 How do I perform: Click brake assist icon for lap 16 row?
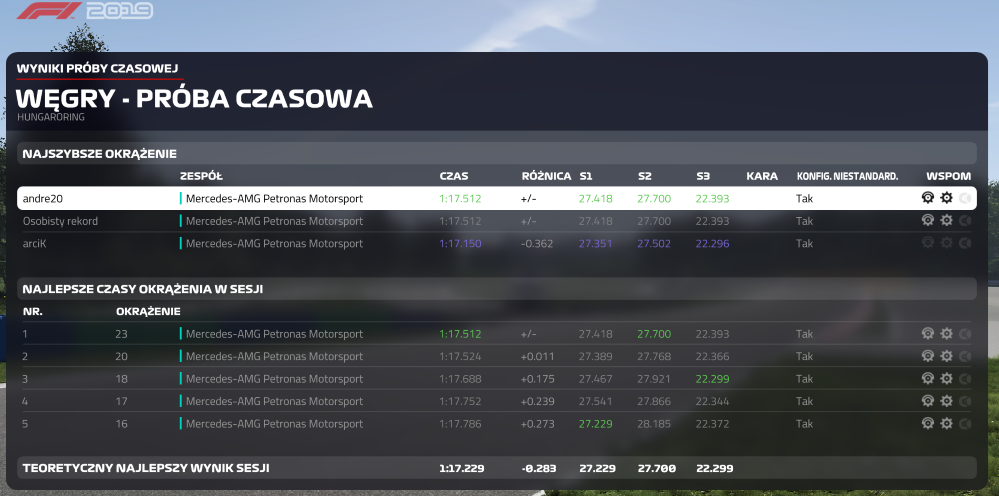pyautogui.click(x=965, y=423)
